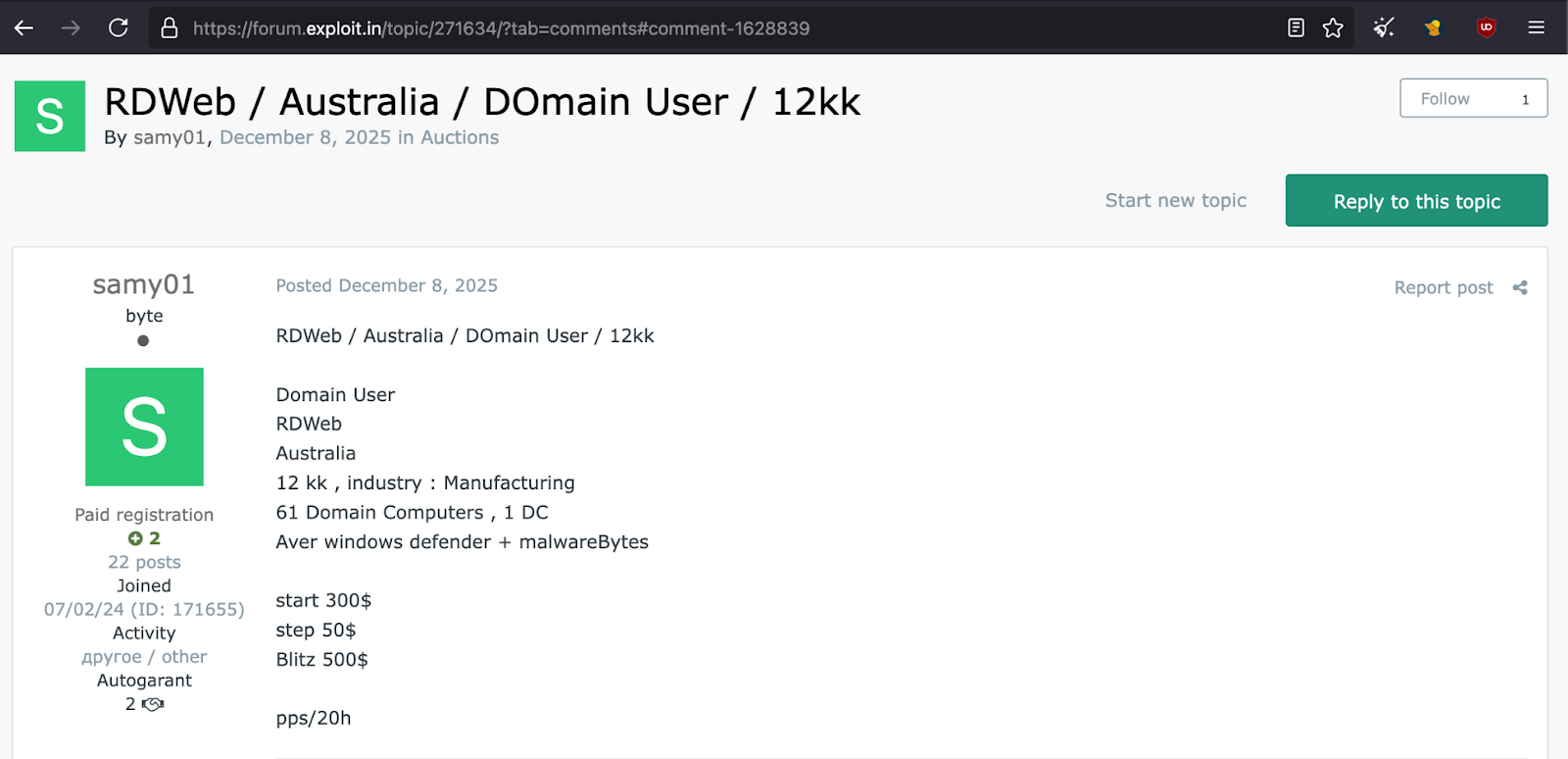Click 'Posted December 8, 2025' timestamp link
The height and width of the screenshot is (759, 1568).
[x=387, y=285]
